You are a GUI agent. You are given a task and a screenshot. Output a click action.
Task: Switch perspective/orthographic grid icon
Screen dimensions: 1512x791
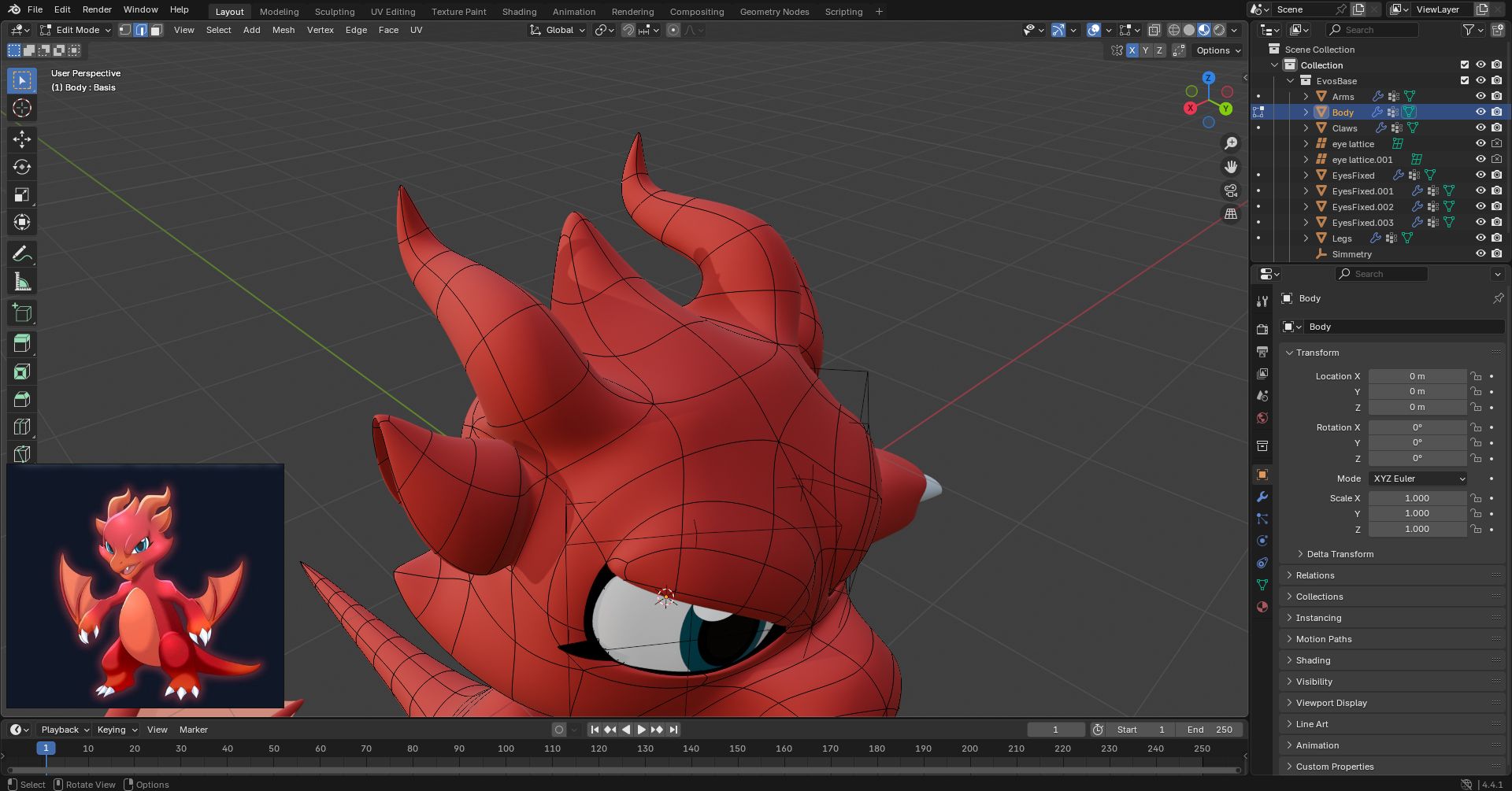coord(1231,214)
